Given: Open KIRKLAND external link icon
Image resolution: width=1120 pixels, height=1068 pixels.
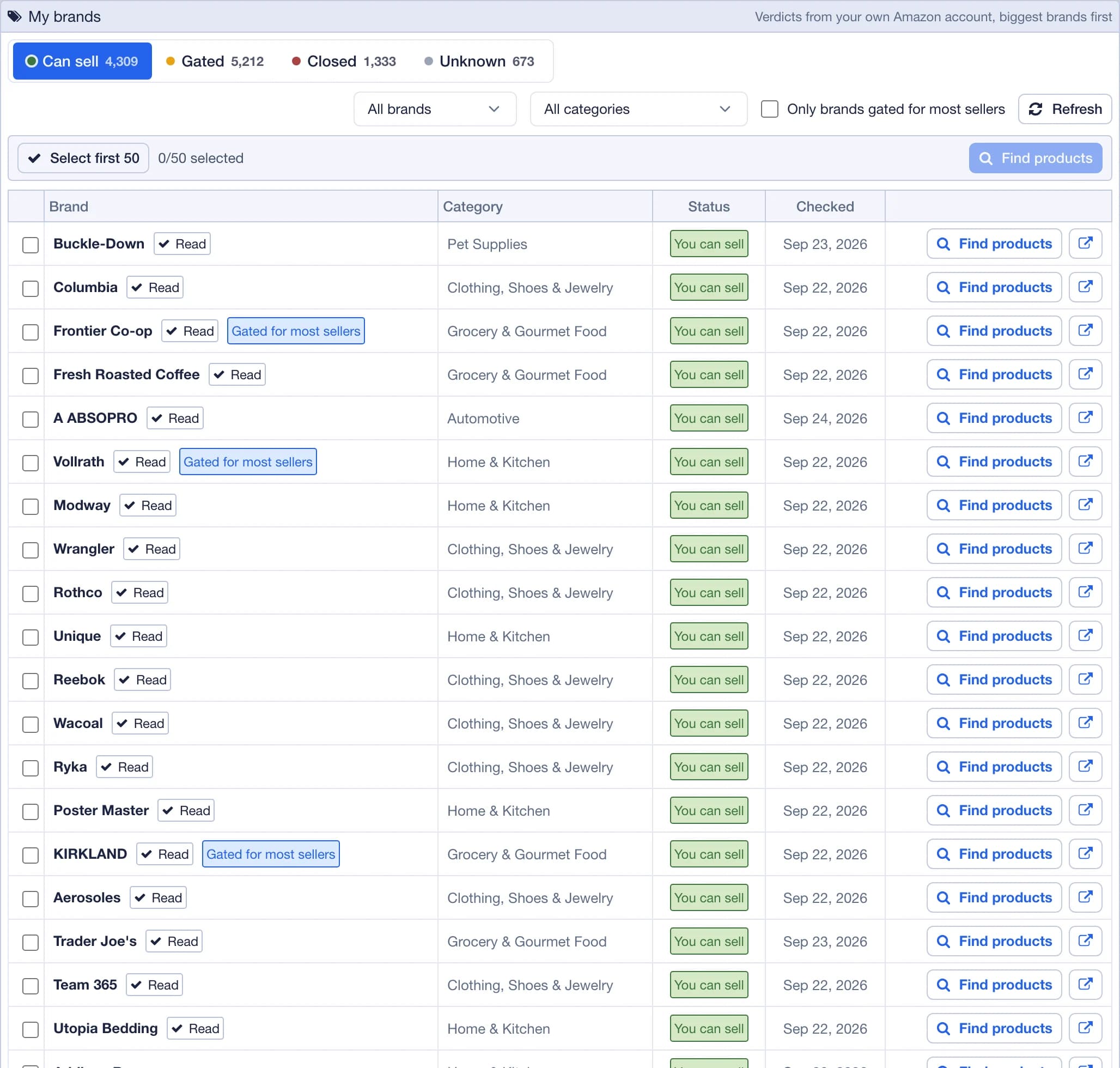Looking at the screenshot, I should tap(1085, 854).
